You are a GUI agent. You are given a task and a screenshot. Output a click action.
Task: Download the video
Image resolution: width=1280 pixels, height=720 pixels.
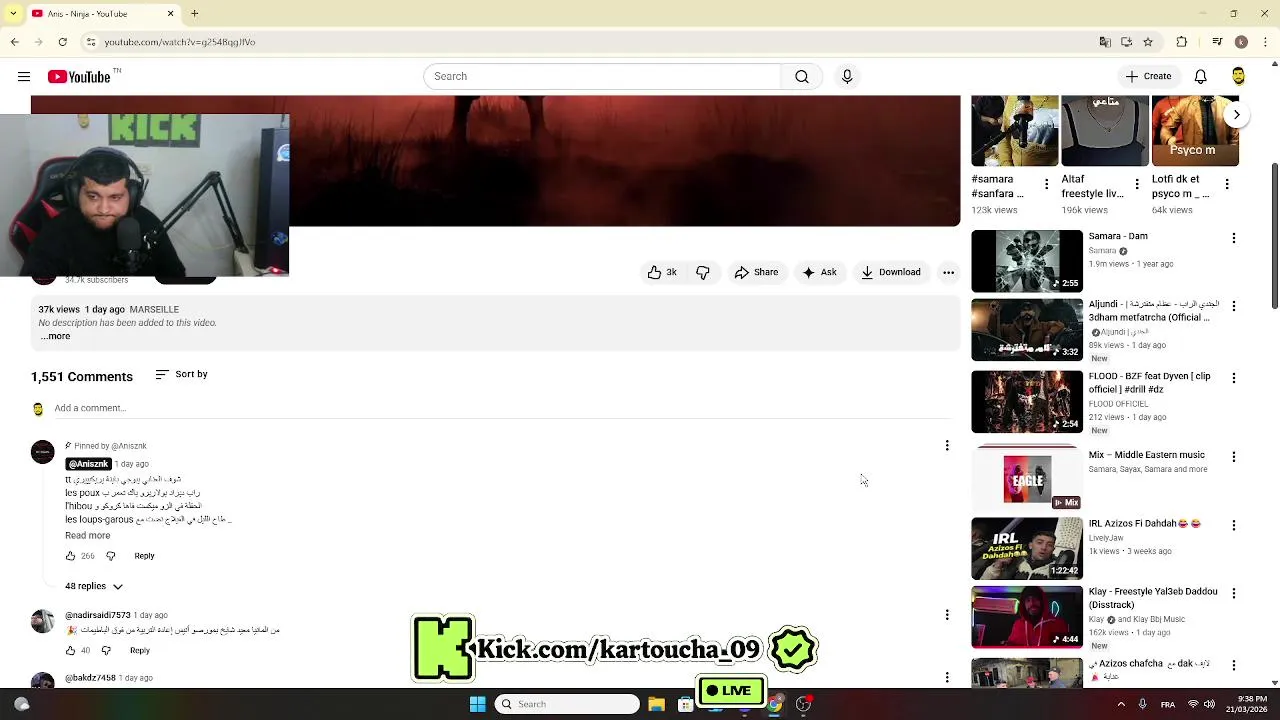click(x=891, y=272)
